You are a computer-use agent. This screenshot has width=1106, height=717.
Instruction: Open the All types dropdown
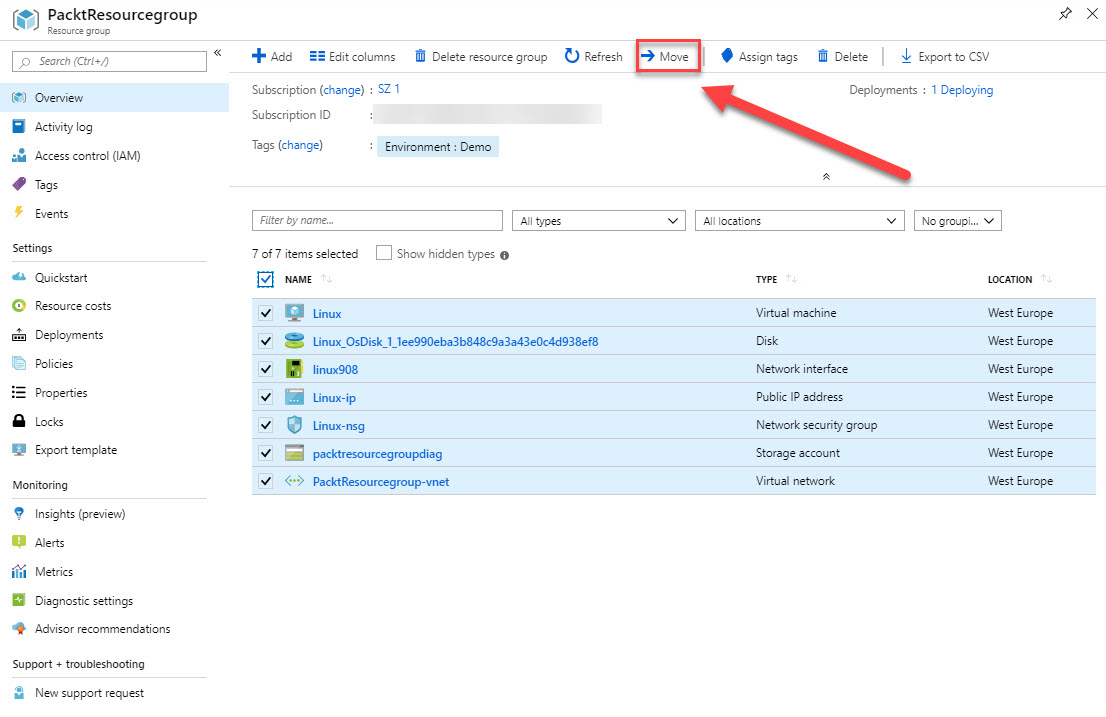[x=599, y=221]
